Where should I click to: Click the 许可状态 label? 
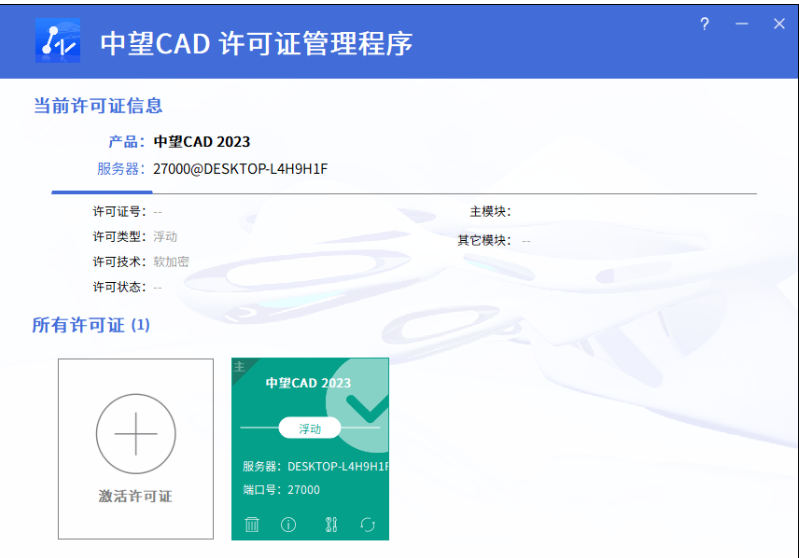click(120, 287)
